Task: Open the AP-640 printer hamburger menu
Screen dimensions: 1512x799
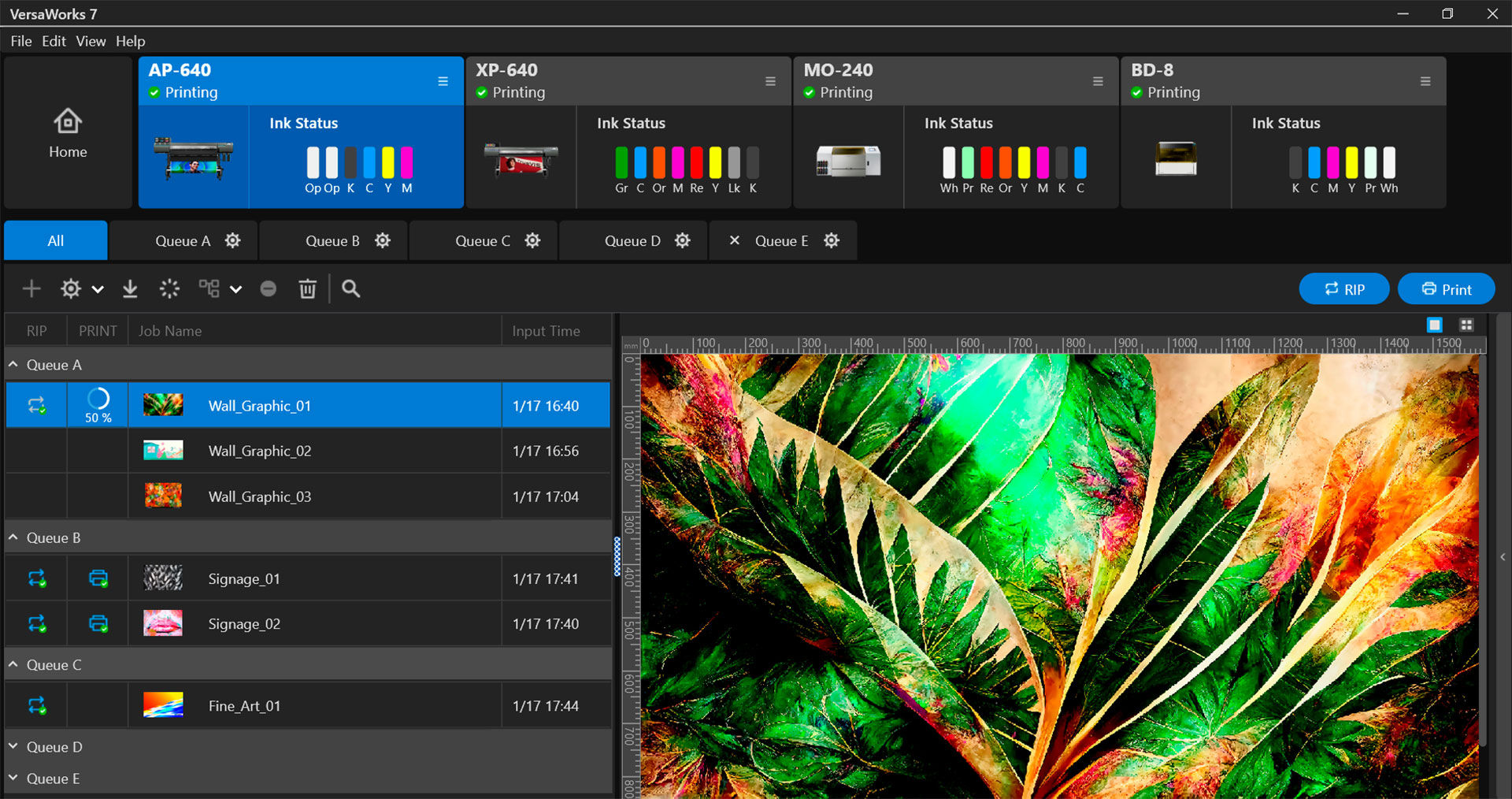Action: coord(443,81)
